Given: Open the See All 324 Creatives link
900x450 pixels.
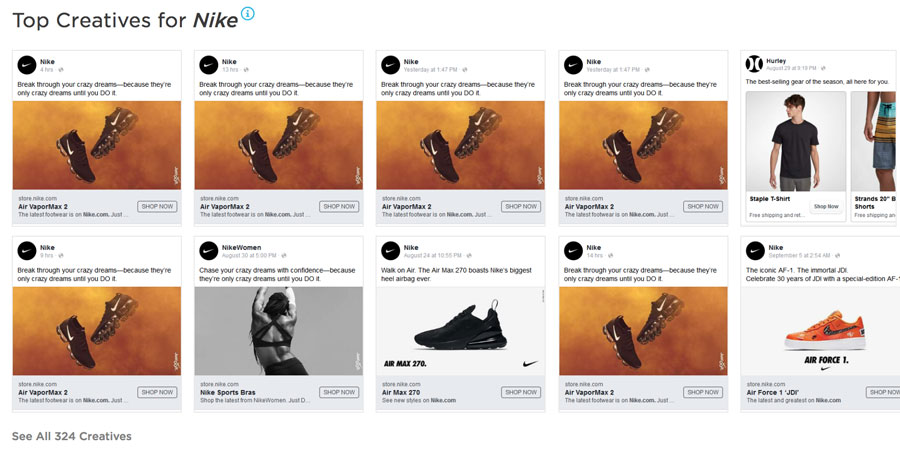Looking at the screenshot, I should pos(72,436).
